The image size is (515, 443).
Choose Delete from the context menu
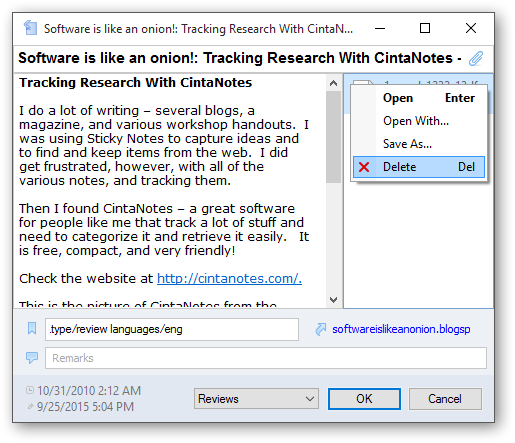419,167
